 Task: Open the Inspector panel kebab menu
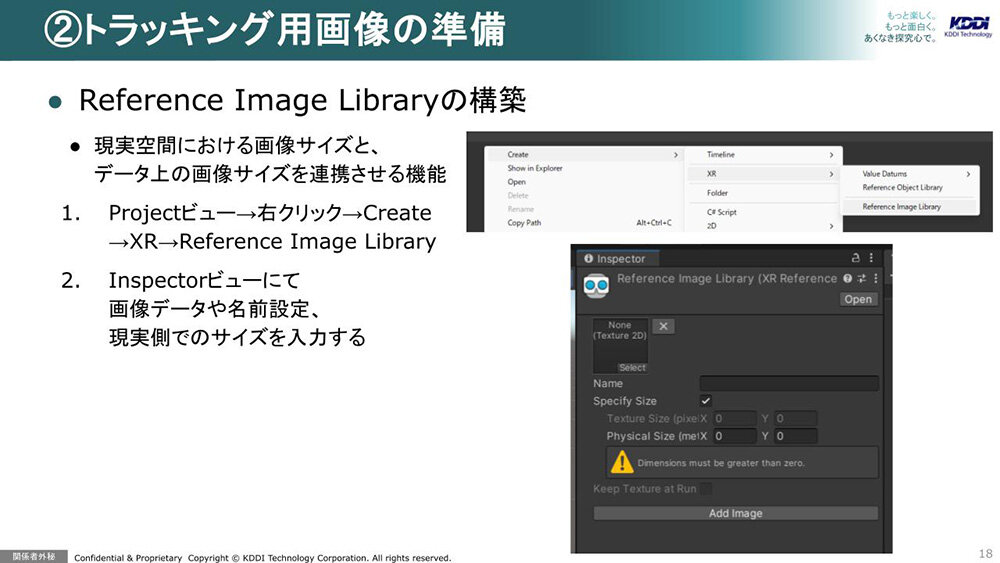pos(871,258)
